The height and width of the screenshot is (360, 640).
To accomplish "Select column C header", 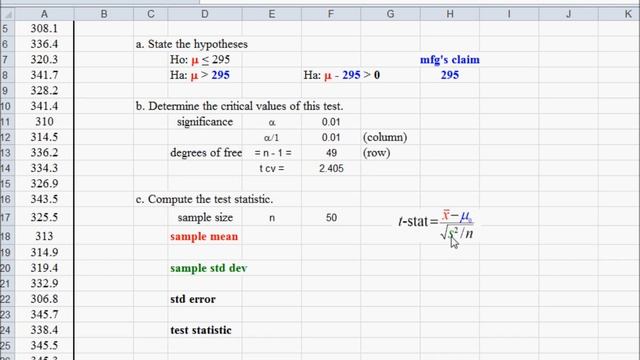I will tap(151, 14).
